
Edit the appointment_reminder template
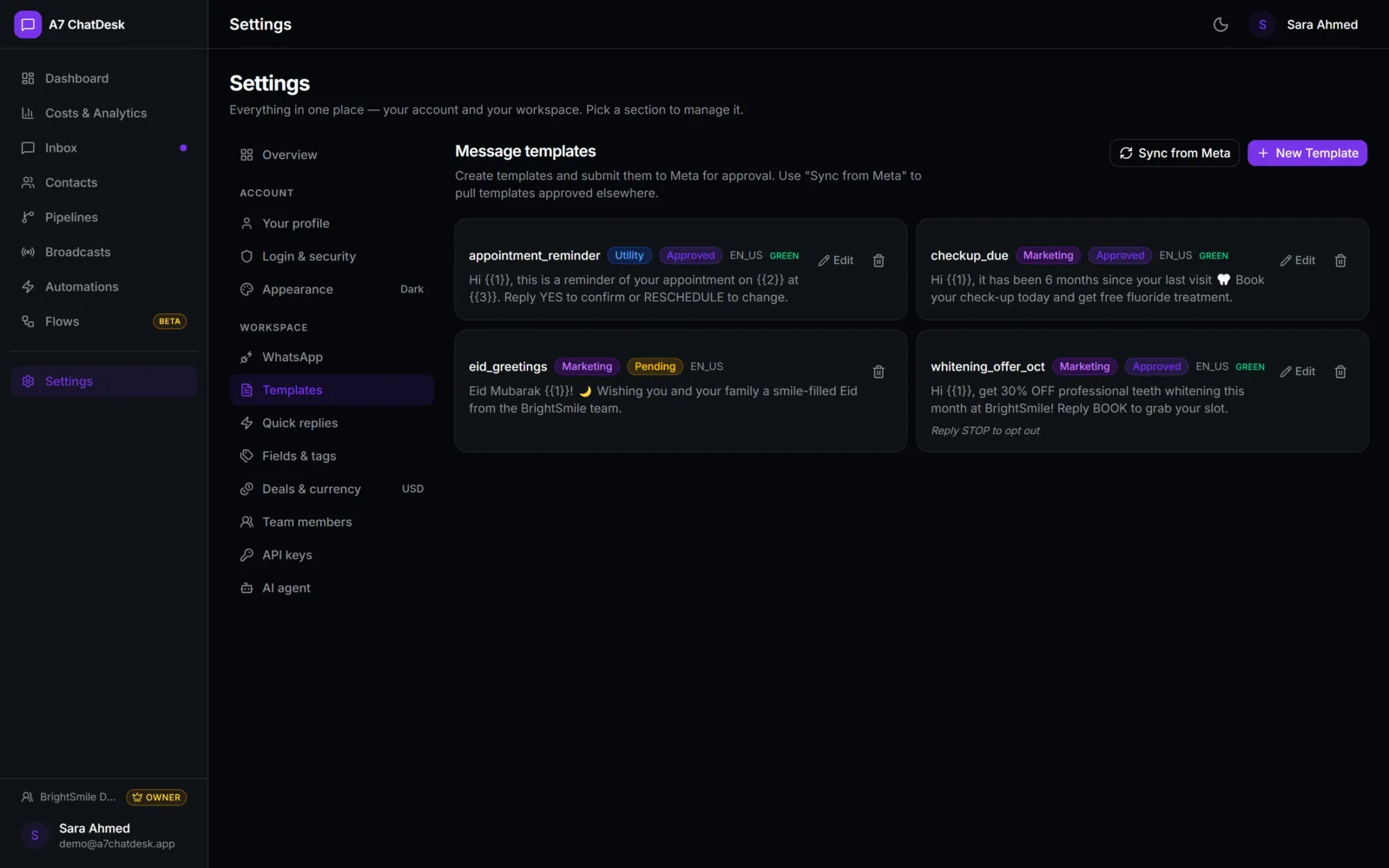point(836,260)
